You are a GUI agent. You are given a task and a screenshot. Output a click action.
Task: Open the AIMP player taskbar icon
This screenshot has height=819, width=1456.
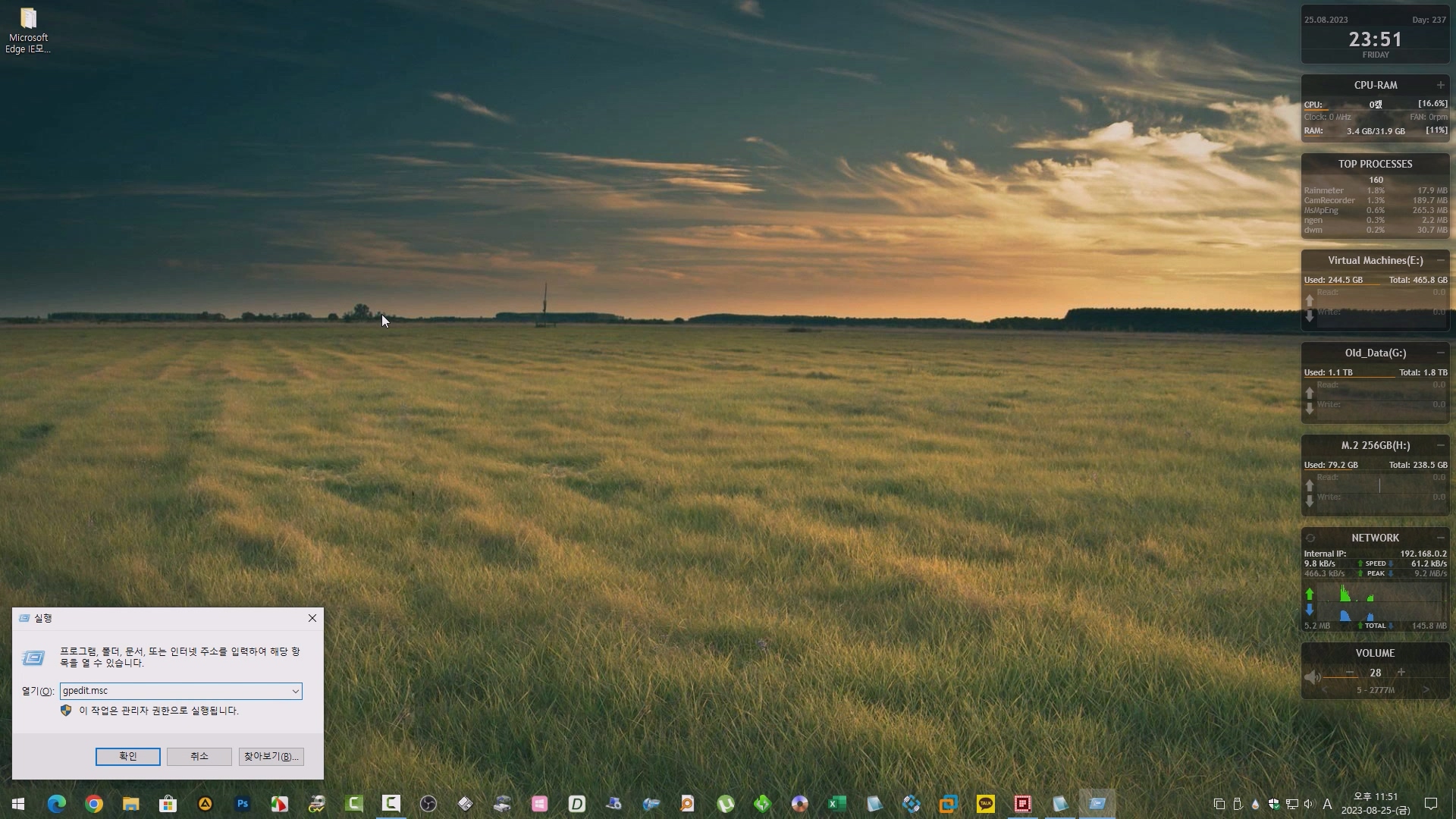[x=206, y=804]
